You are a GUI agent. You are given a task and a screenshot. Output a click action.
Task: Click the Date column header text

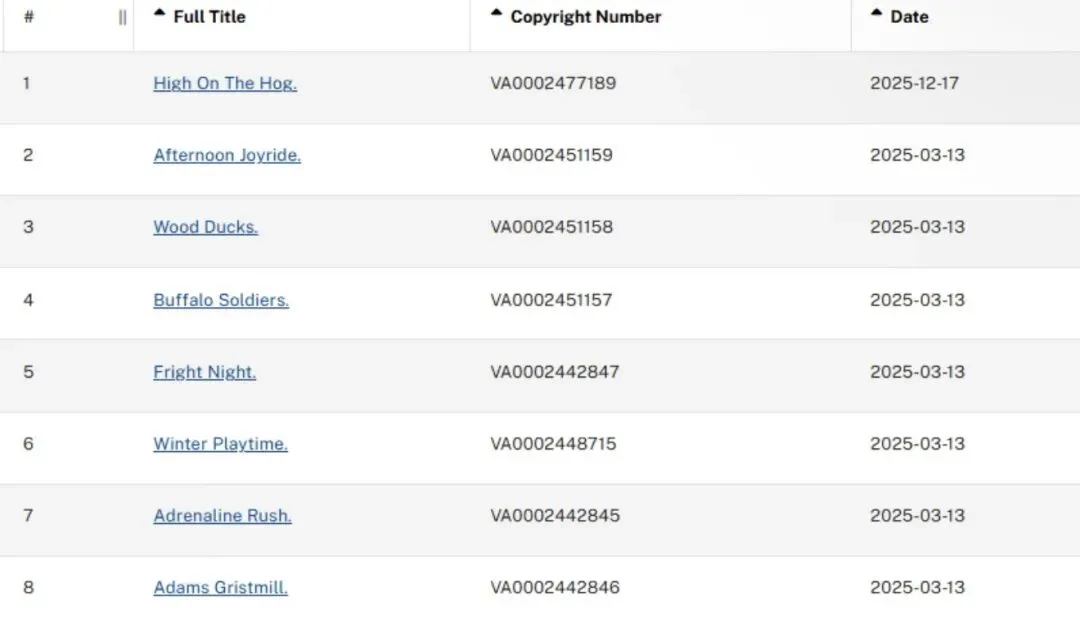[x=908, y=17]
